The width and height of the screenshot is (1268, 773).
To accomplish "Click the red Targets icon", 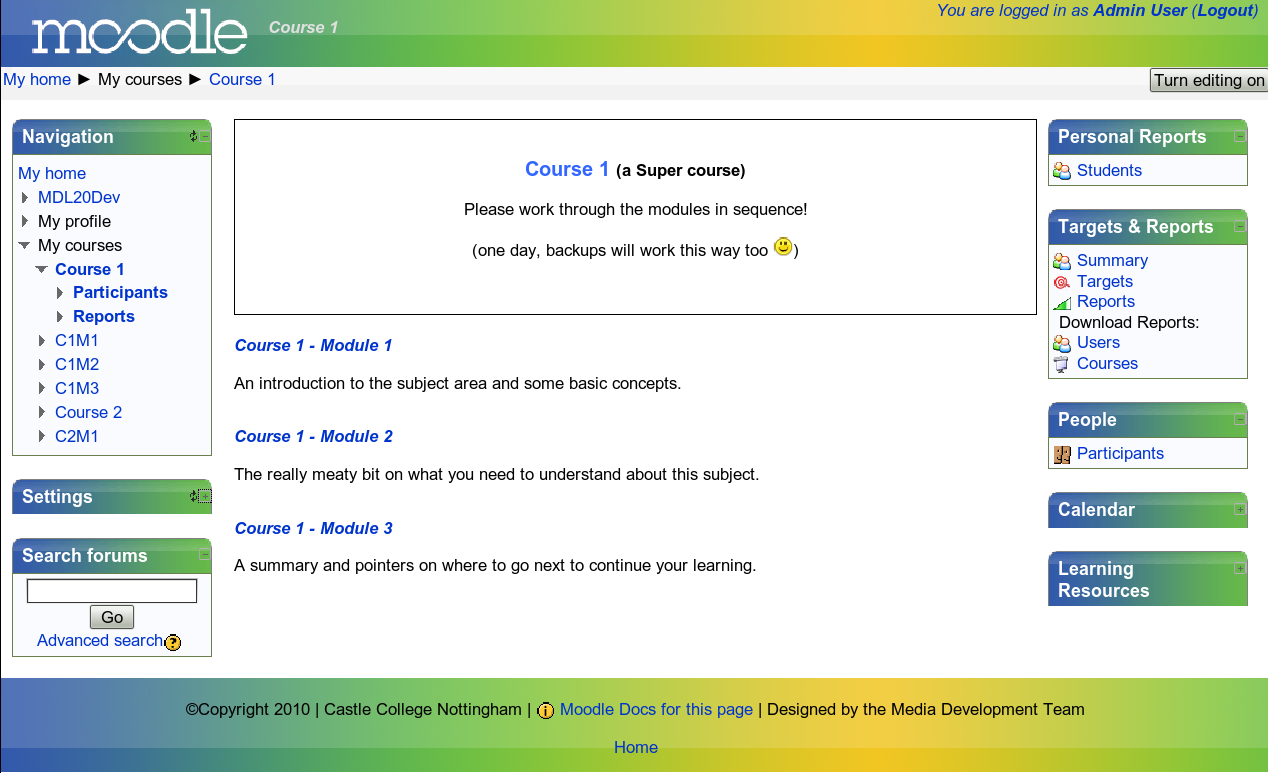I will (x=1063, y=282).
